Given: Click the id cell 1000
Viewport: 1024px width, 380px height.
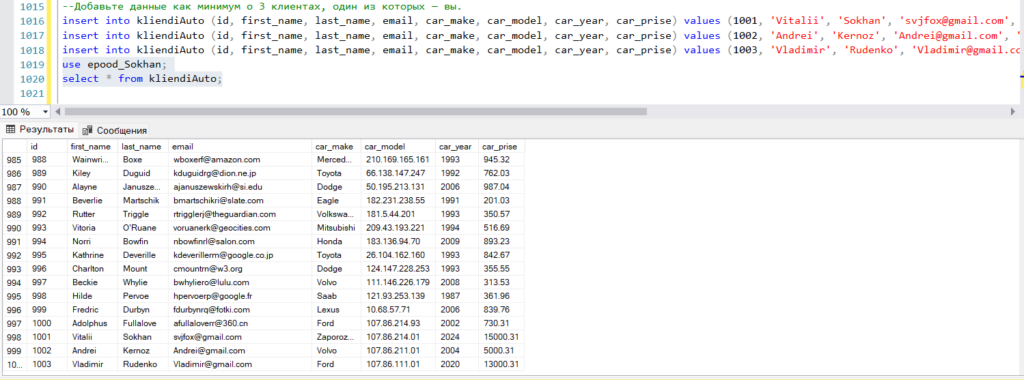Looking at the screenshot, I should (47, 323).
